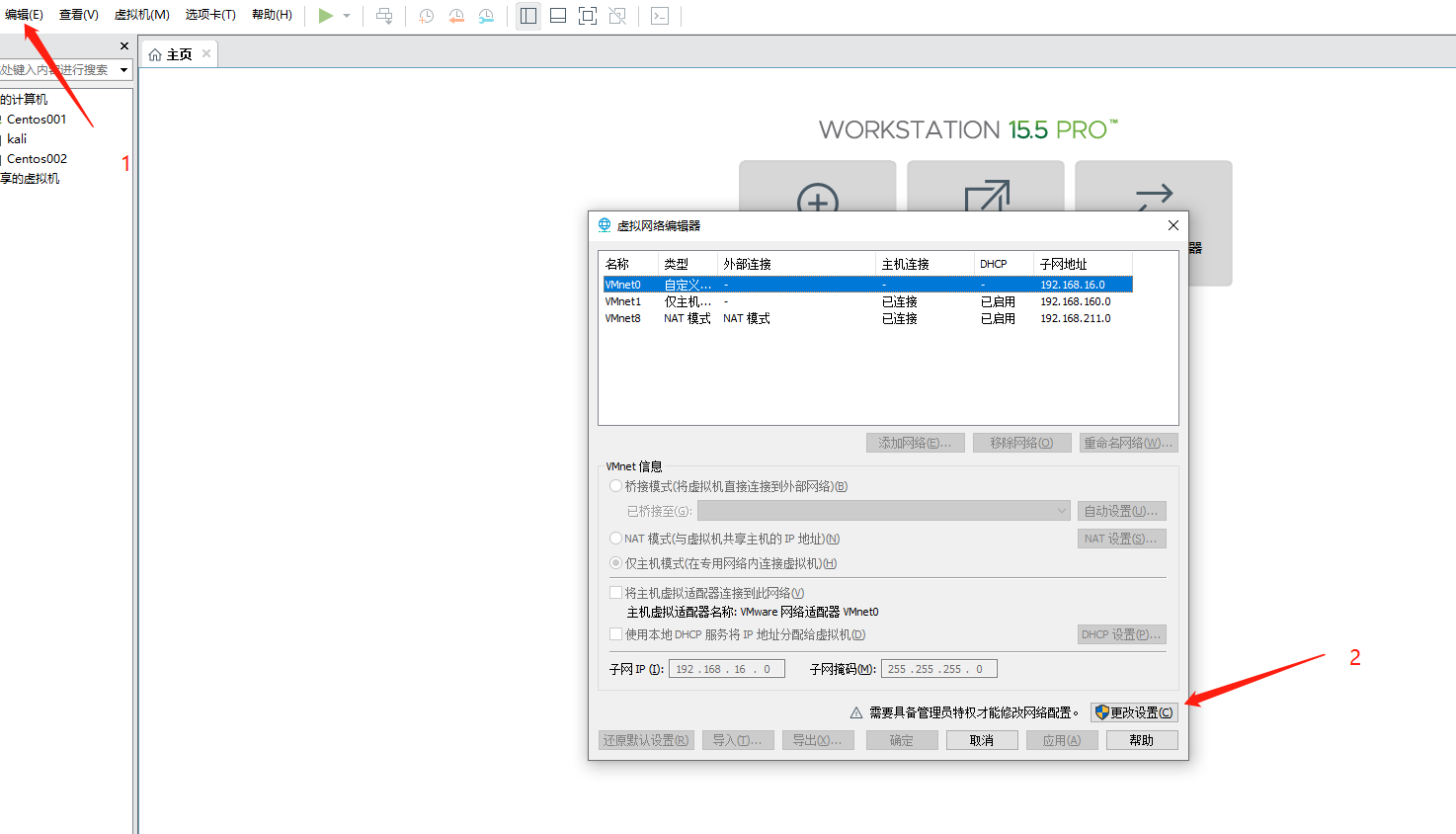Select Centos001 in the library tree

37,119
